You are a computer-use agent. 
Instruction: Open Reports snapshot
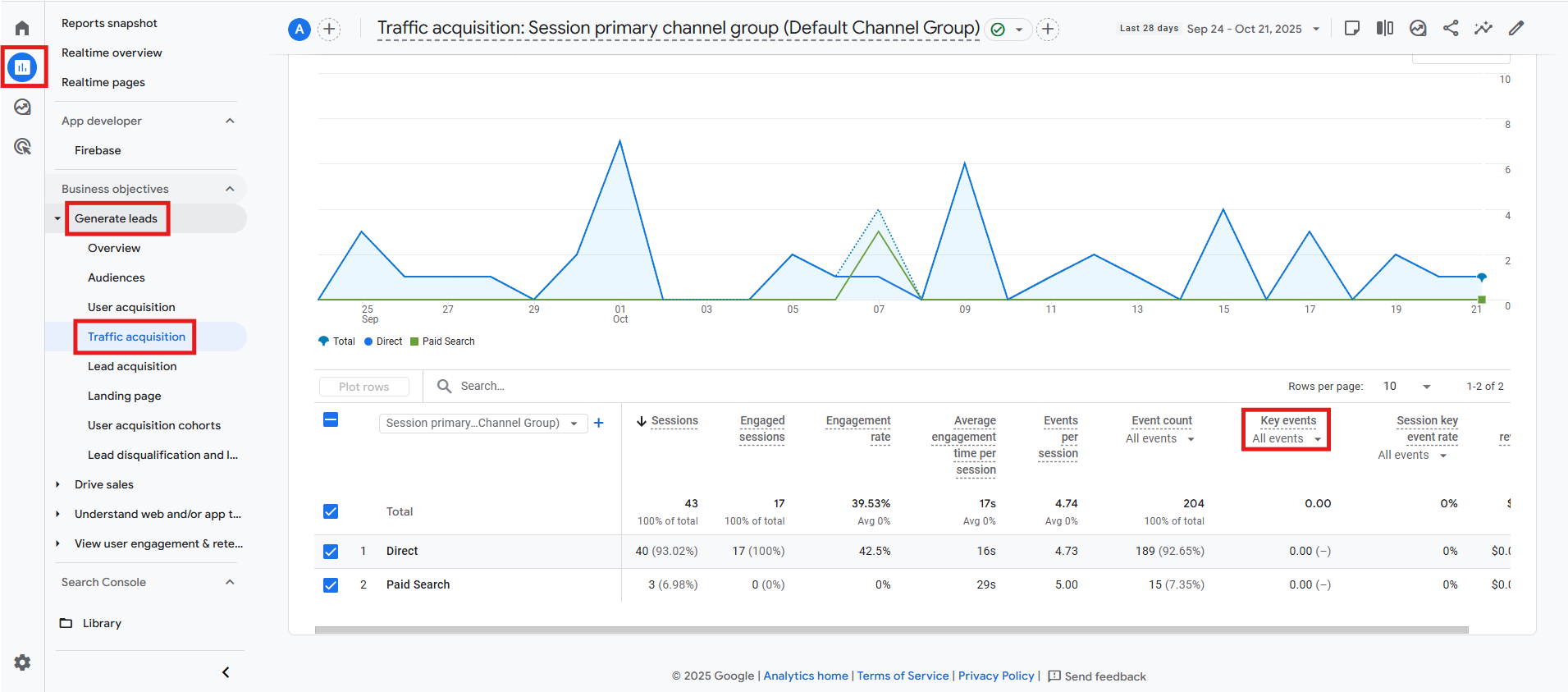pos(109,23)
